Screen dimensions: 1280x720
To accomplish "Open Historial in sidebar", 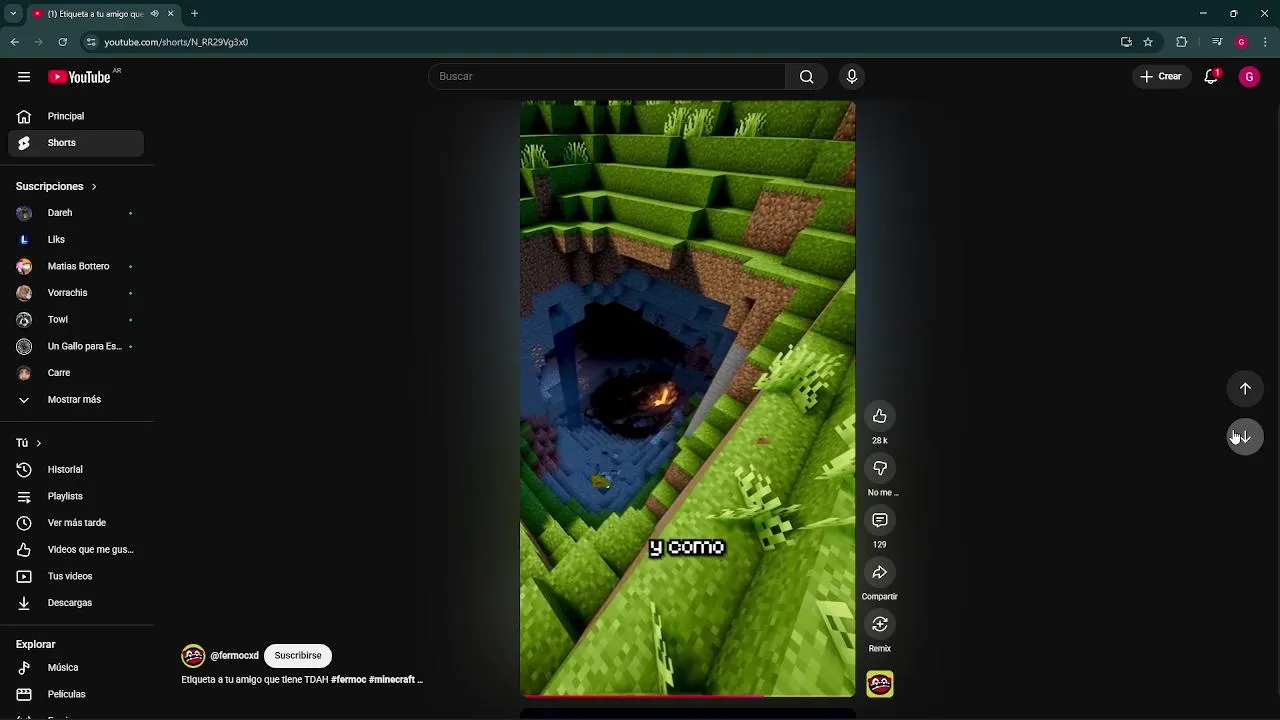I will click(x=76, y=470).
